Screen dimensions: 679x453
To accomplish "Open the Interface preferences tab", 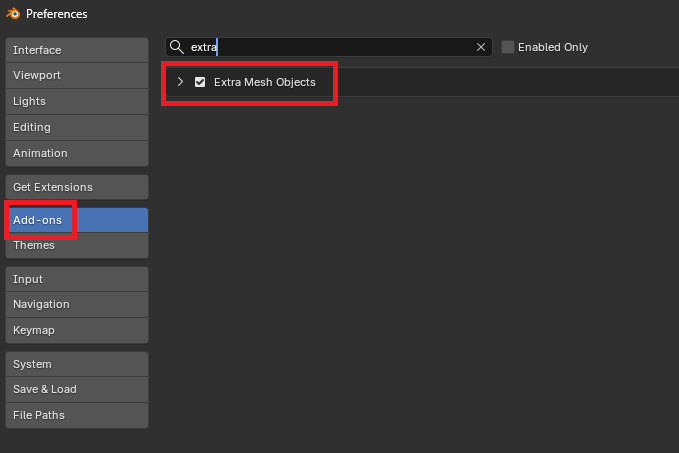I will (77, 50).
